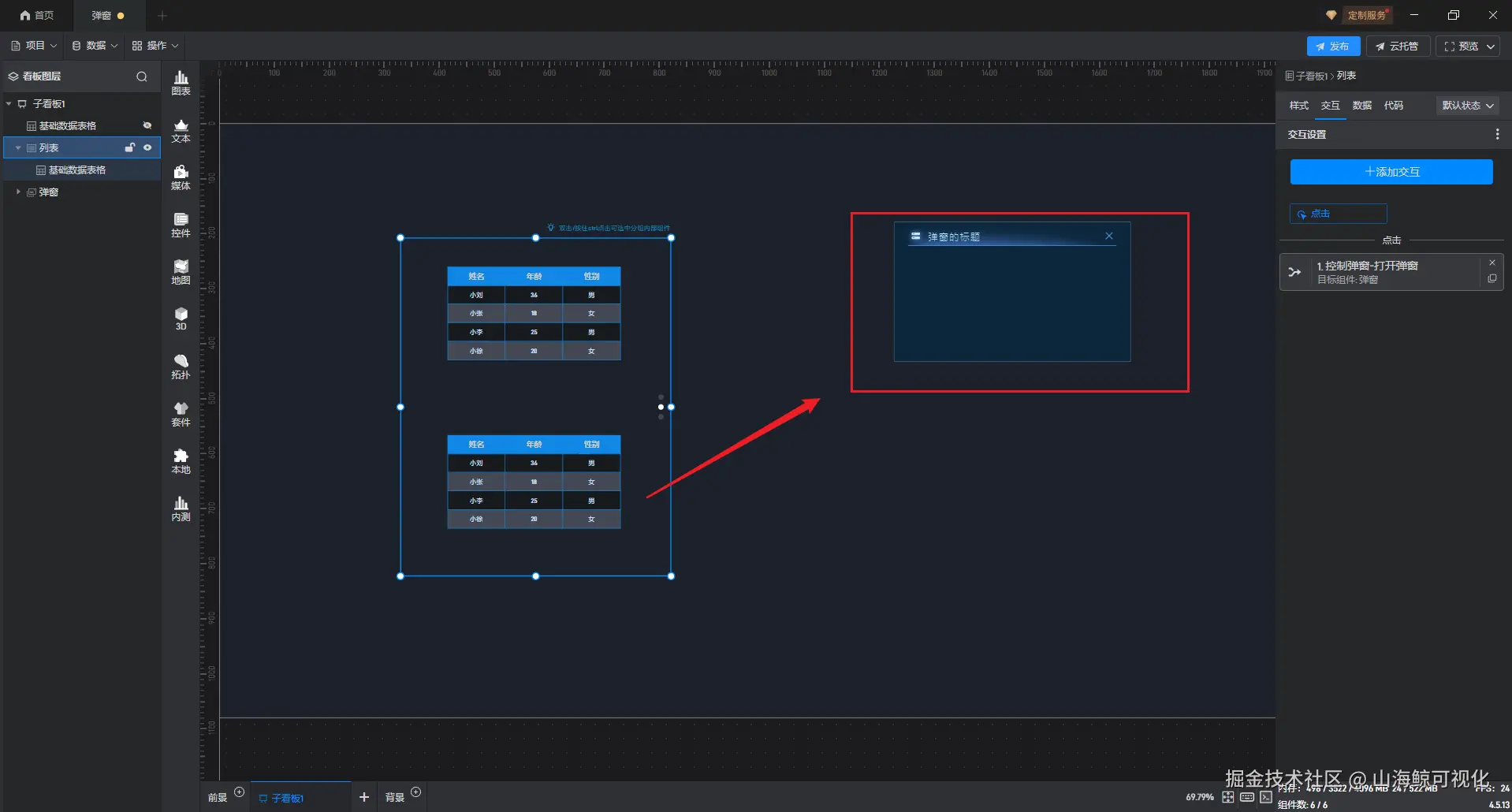Open the 内测 beta components panel
1512x812 pixels.
tap(181, 509)
